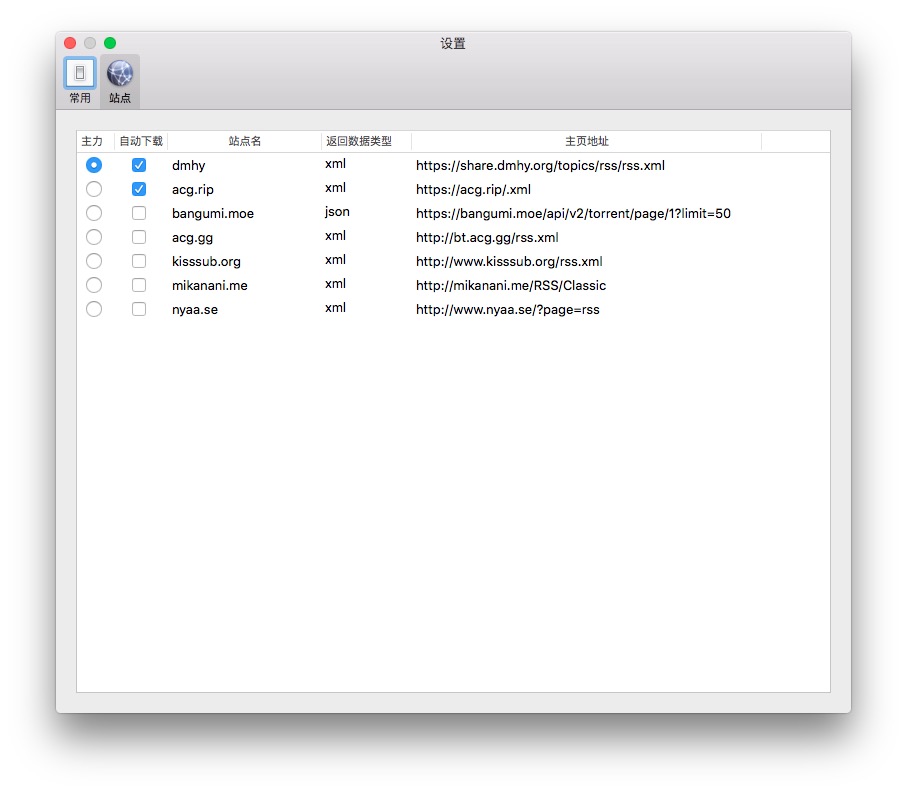Enable auto-download for bangumi.moe

tap(139, 213)
